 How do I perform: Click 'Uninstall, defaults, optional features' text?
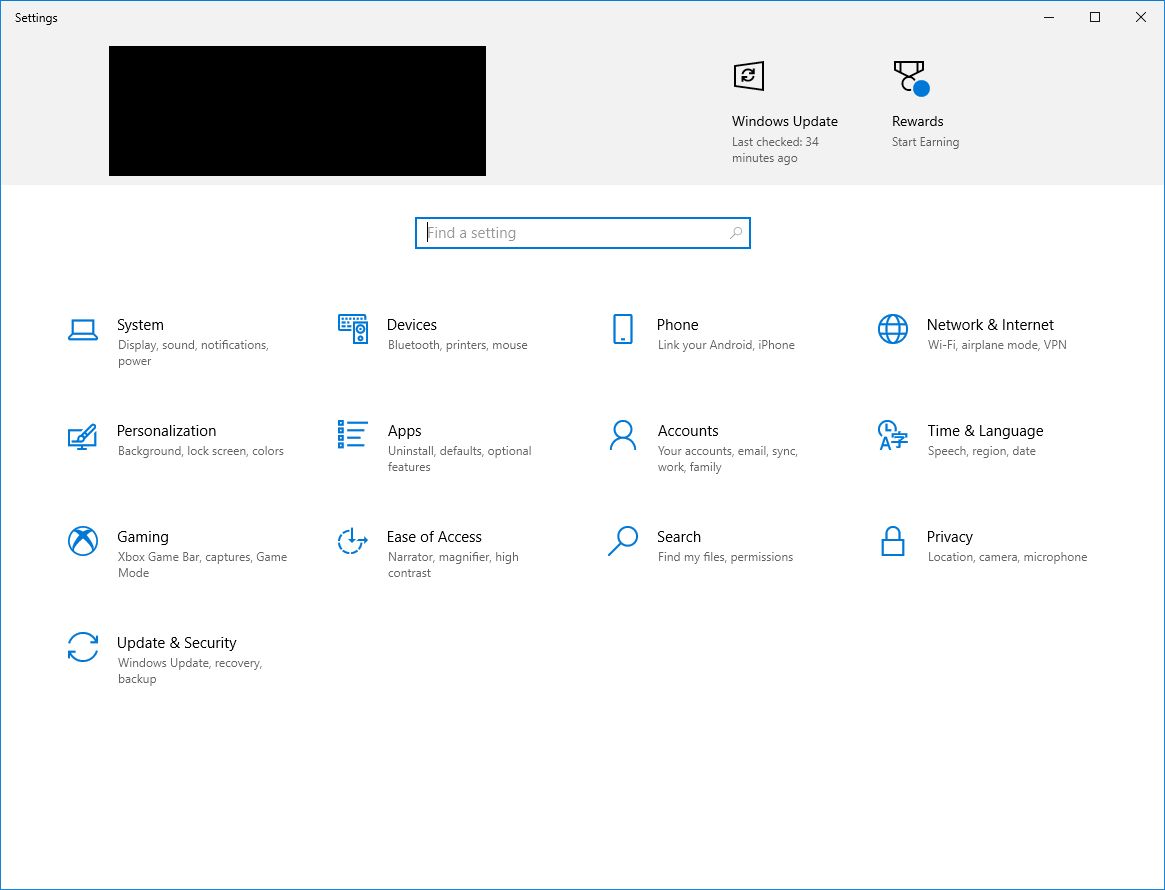pyautogui.click(x=459, y=458)
